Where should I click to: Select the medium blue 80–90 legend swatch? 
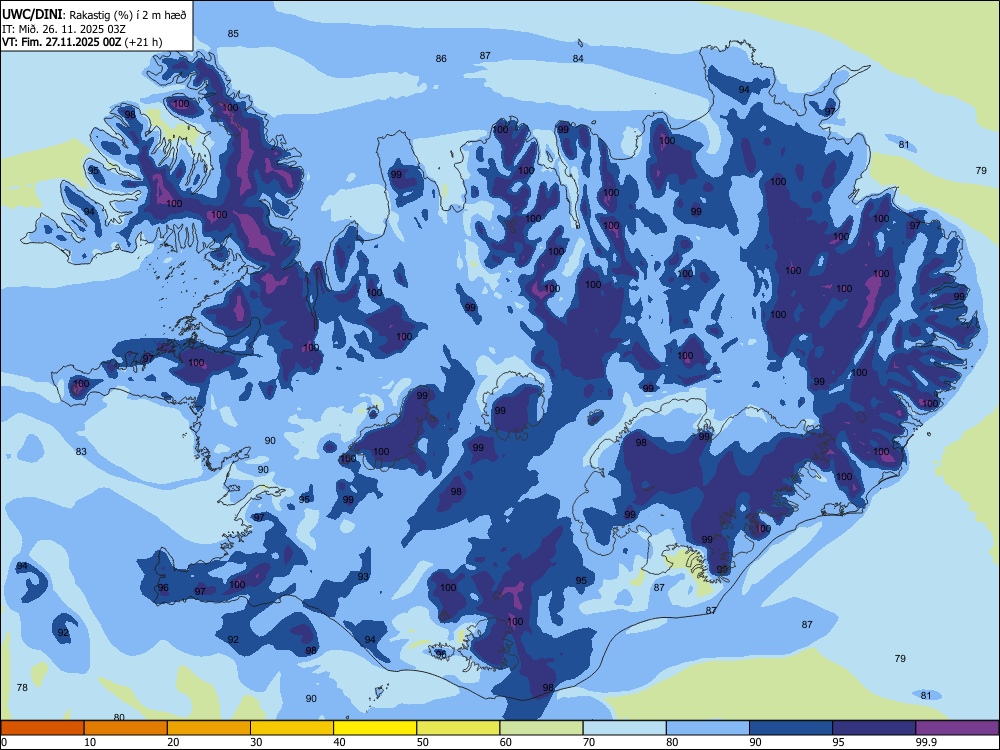coord(708,728)
